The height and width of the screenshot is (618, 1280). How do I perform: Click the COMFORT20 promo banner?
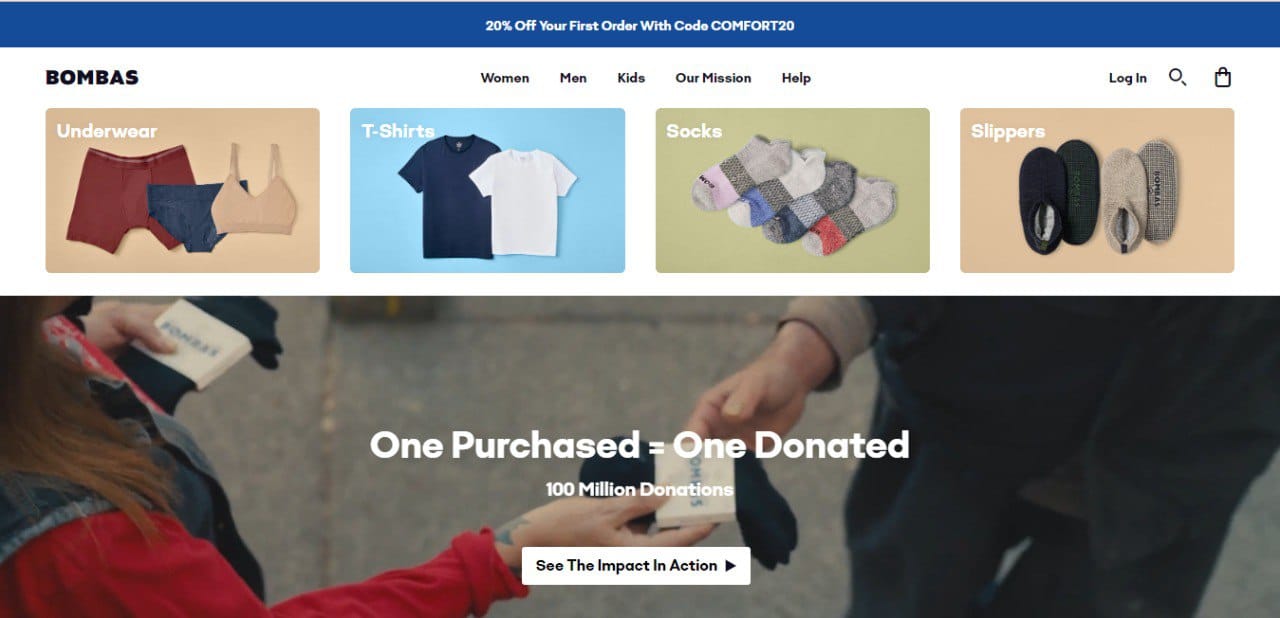point(640,25)
